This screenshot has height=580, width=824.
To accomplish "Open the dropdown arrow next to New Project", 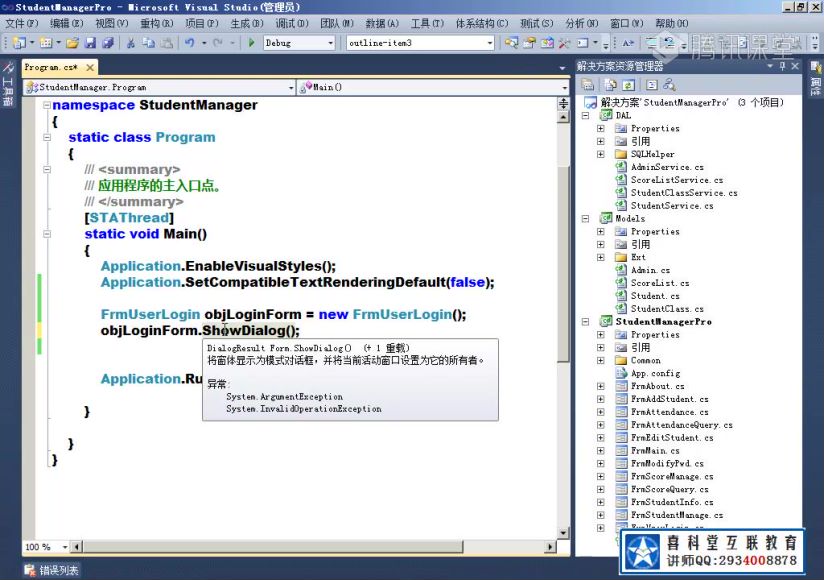I will [33, 43].
